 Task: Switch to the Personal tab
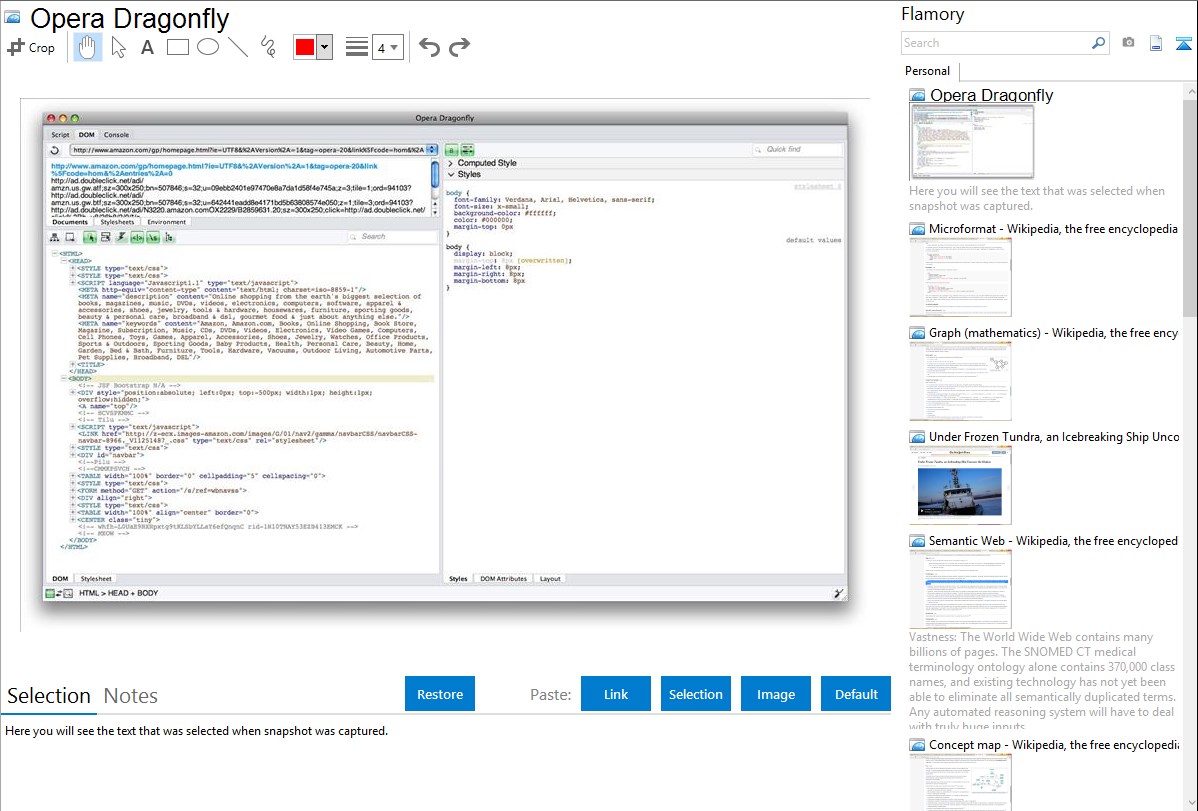(928, 70)
